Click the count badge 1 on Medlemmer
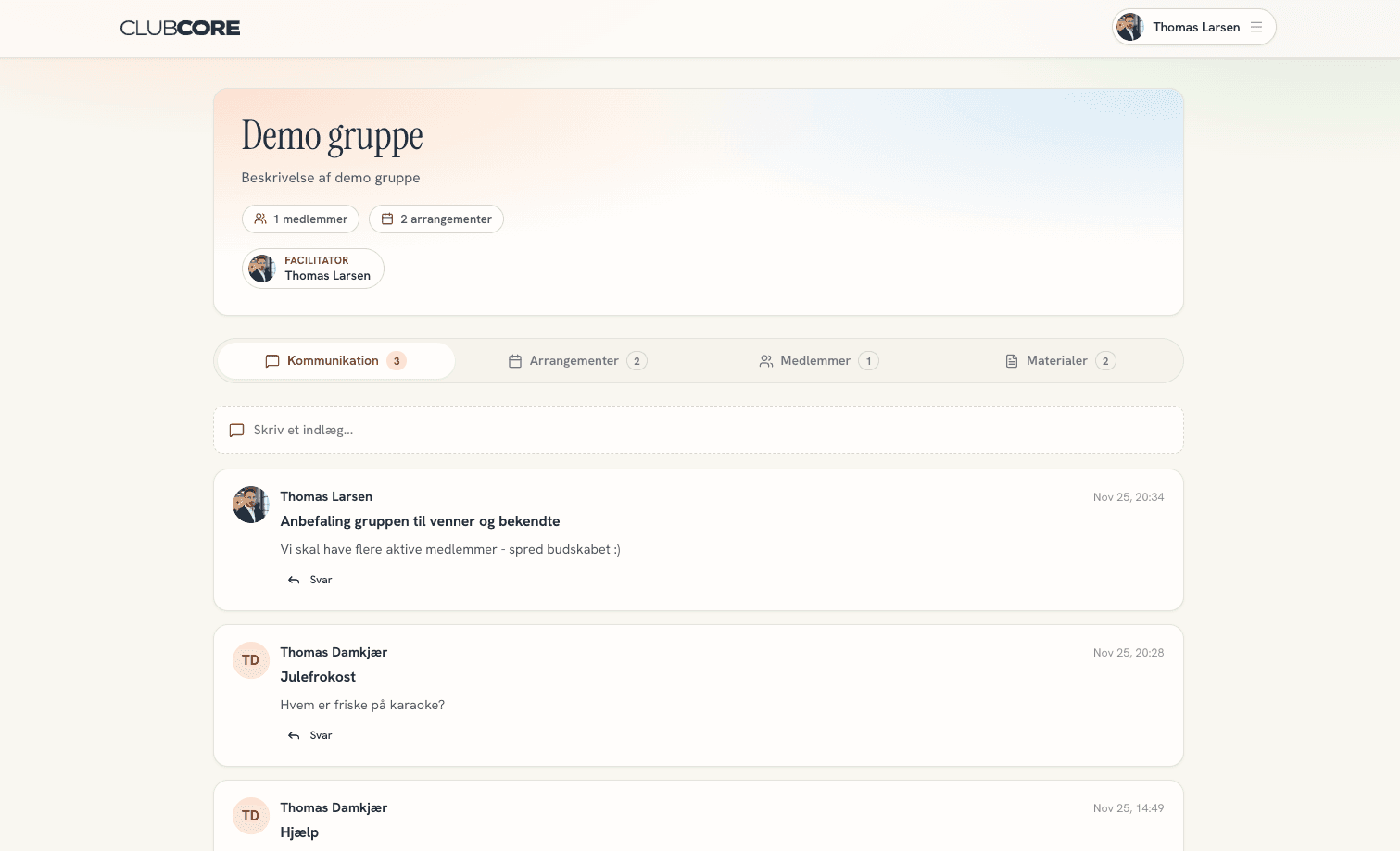The height and width of the screenshot is (851, 1400). pos(868,361)
